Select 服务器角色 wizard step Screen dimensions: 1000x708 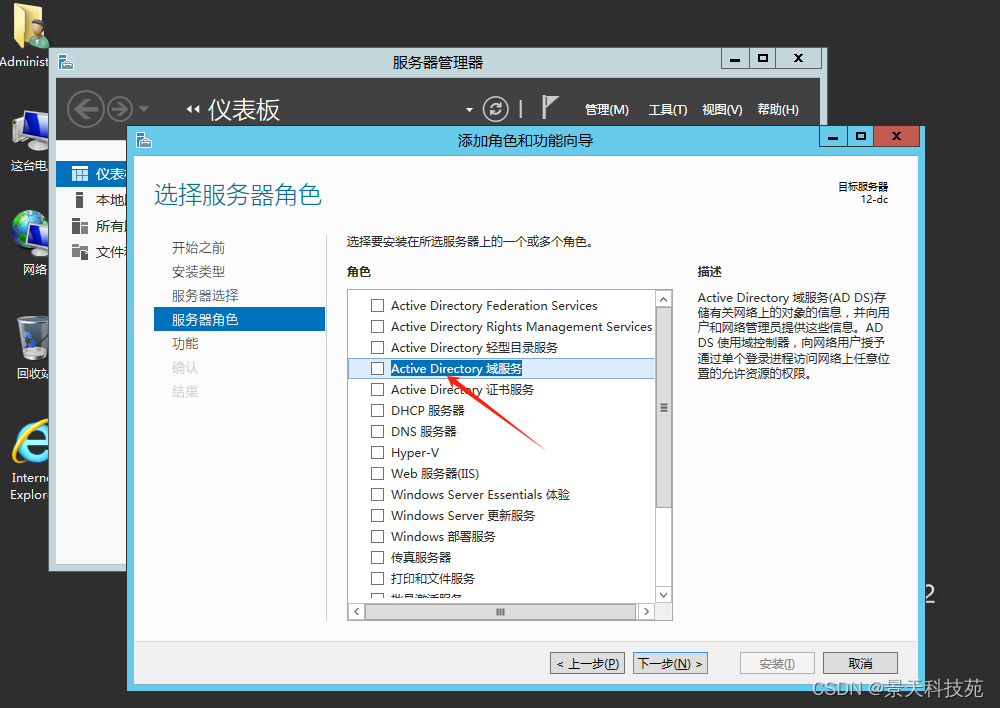(239, 319)
